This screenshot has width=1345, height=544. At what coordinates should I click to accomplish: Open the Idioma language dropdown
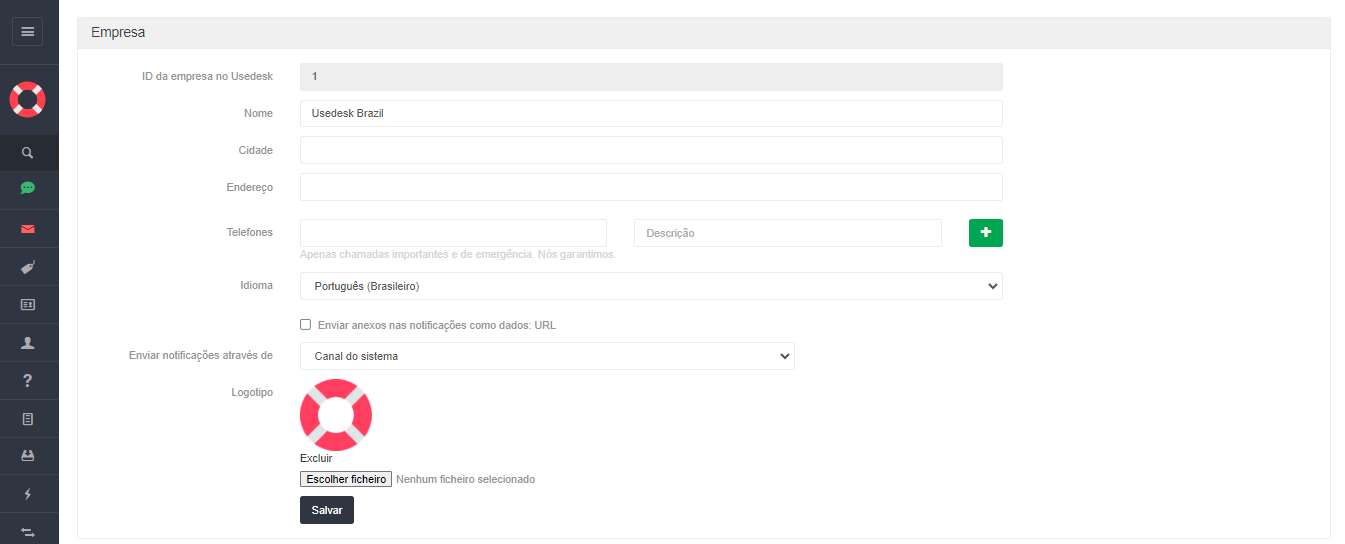(651, 286)
